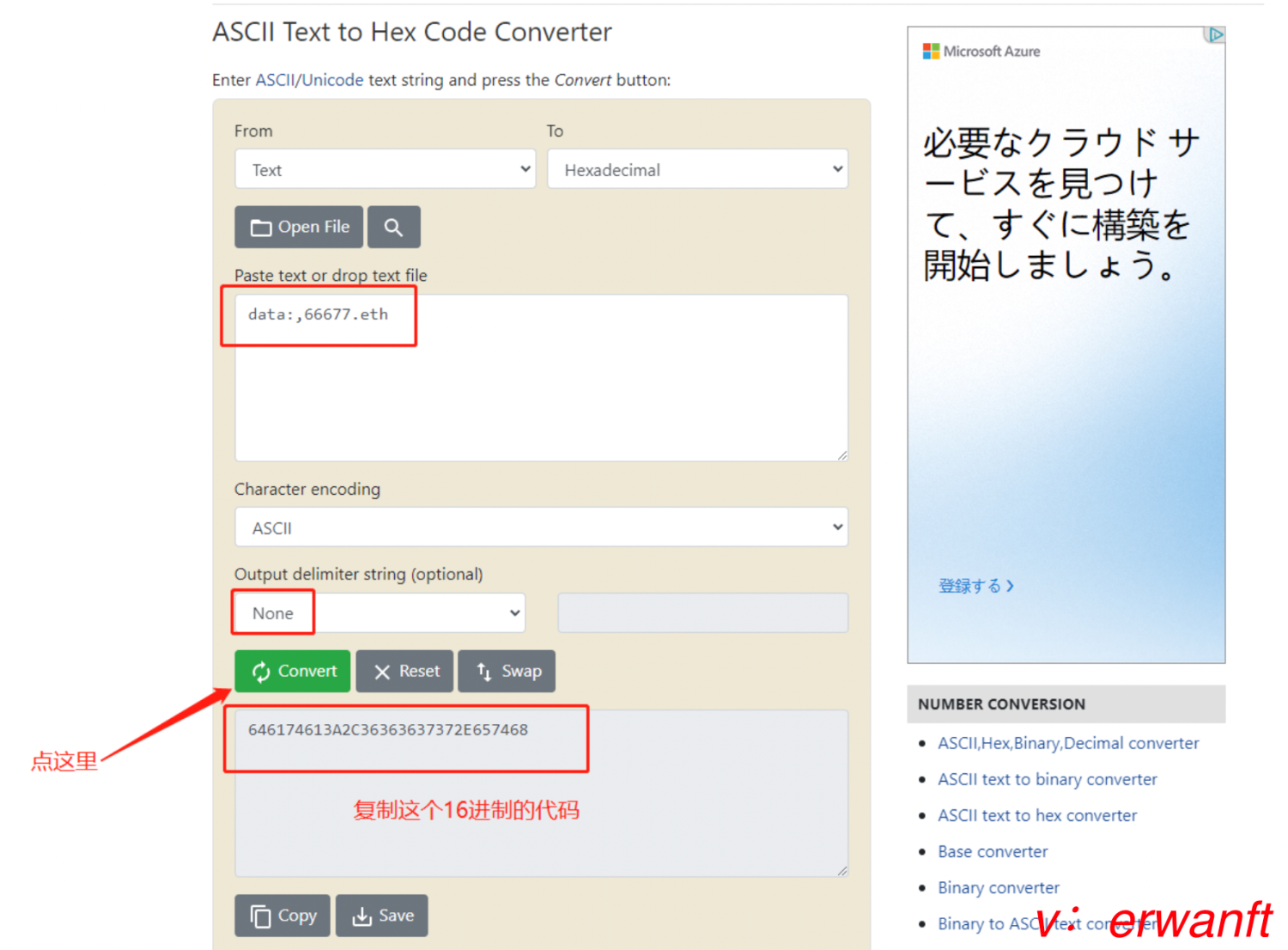The width and height of the screenshot is (1288, 950).
Task: Click the NUMBER CONVERSION section header
Action: 1066,704
